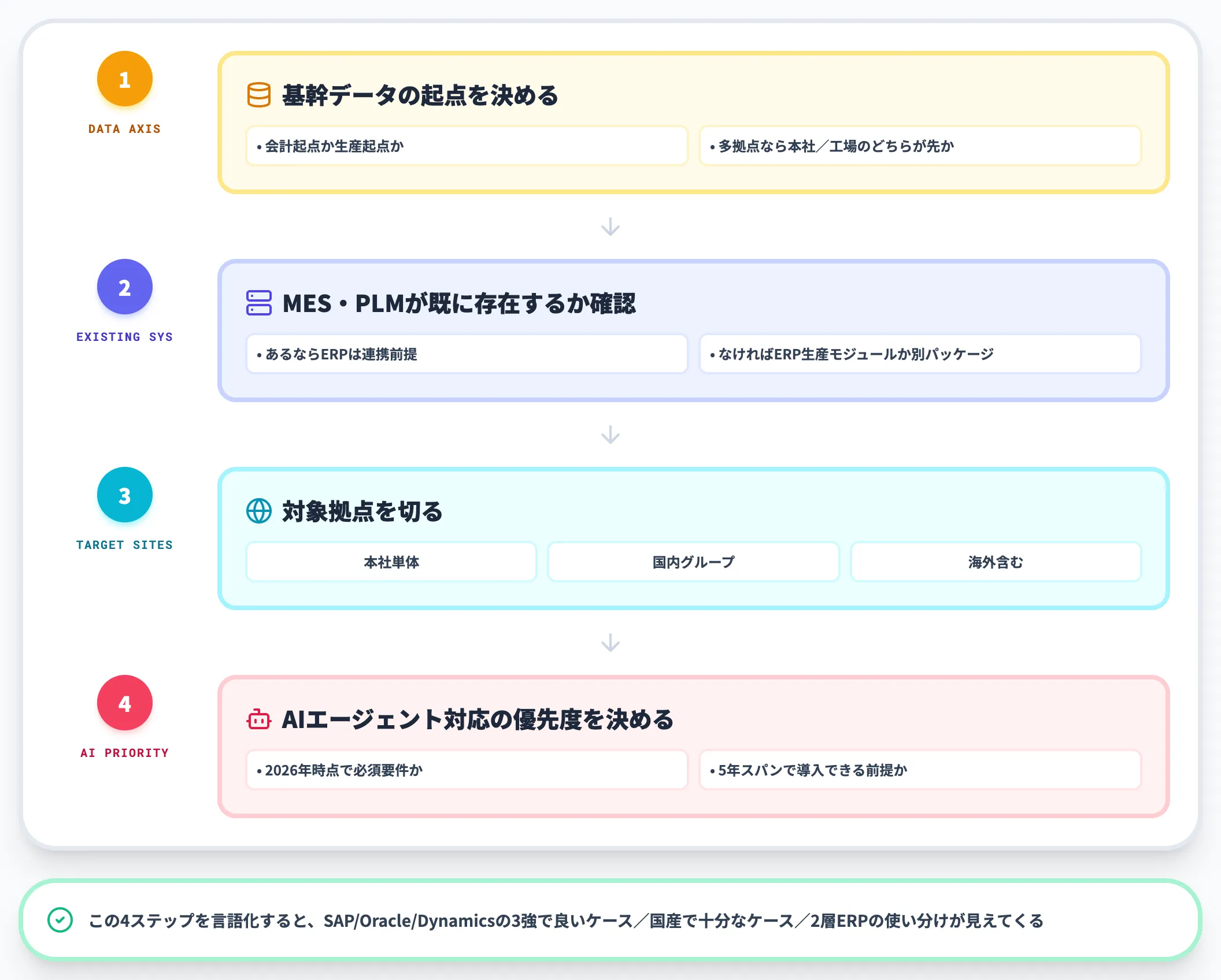Click the purple step 2 circle
1221x980 pixels.
(x=125, y=287)
